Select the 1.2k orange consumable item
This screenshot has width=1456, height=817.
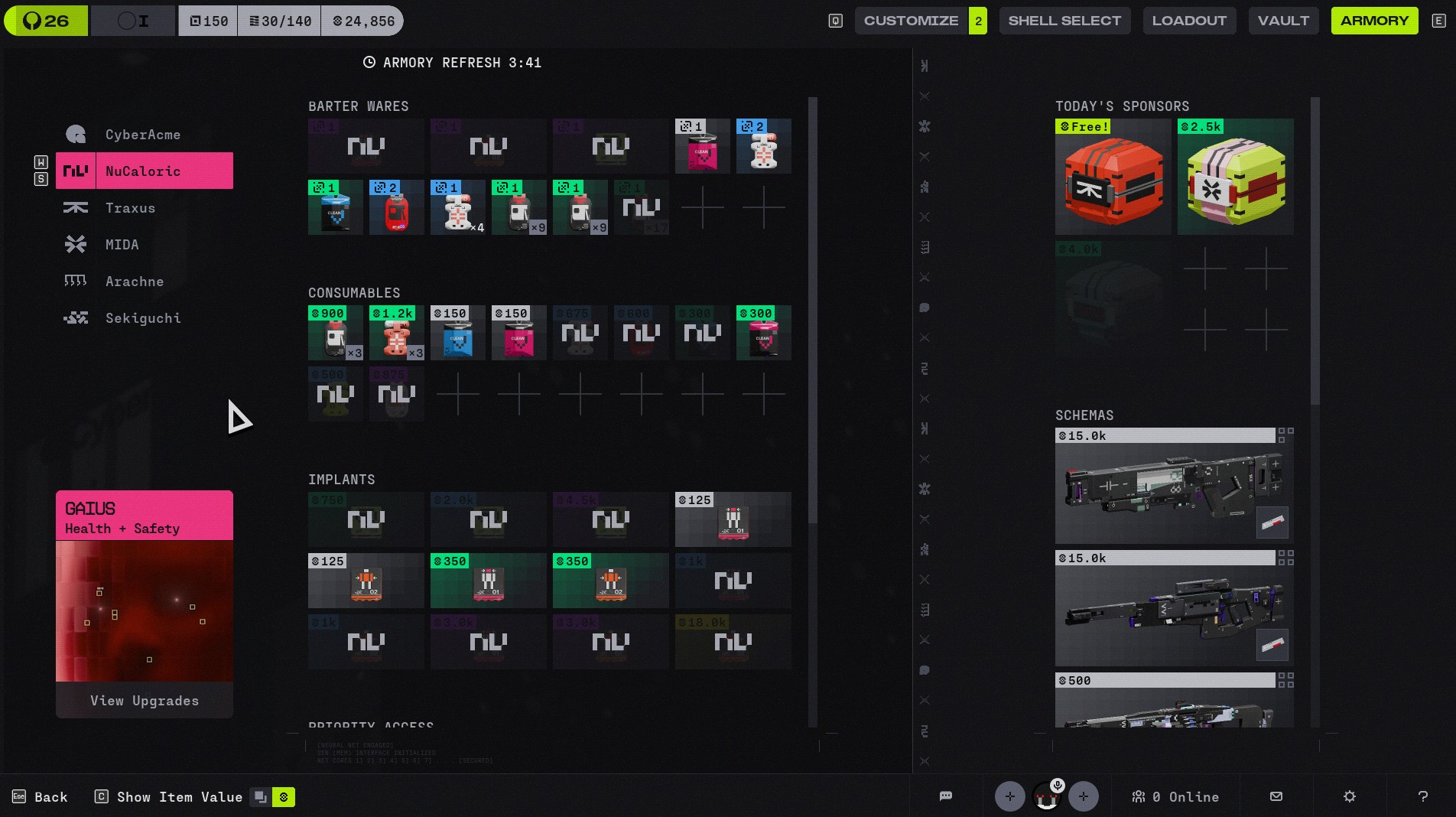coord(396,333)
